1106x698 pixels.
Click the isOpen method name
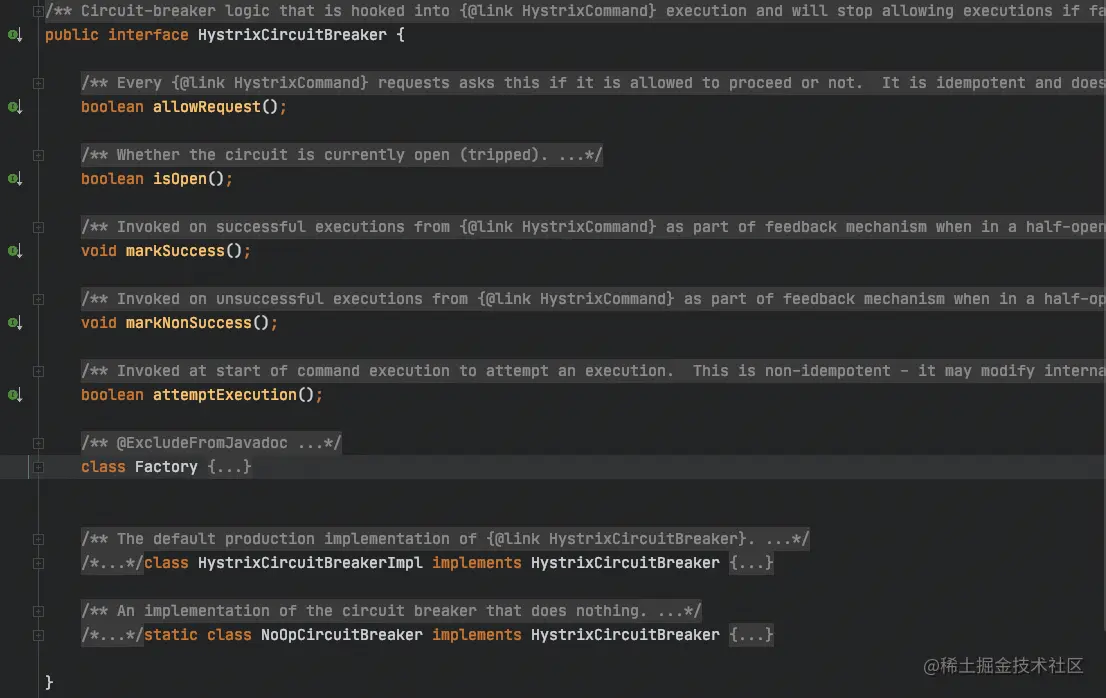pyautogui.click(x=180, y=178)
